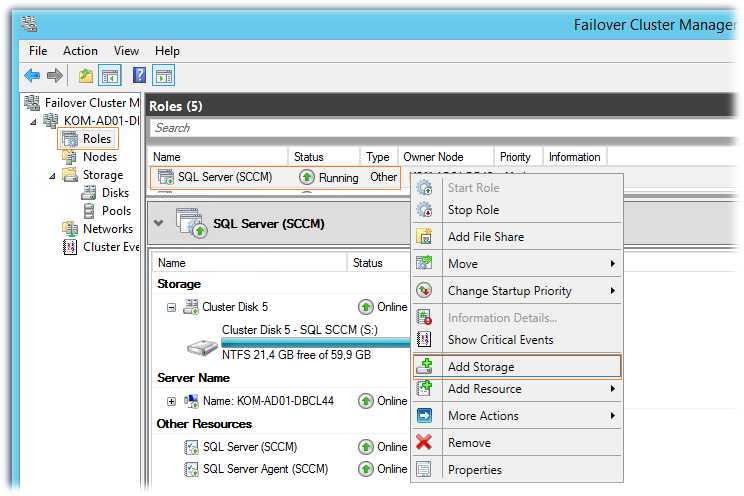Screen dimensions: 744x496
Task: Expand the Name: KOM-AD01-DBCL44 entry
Action: (171, 401)
